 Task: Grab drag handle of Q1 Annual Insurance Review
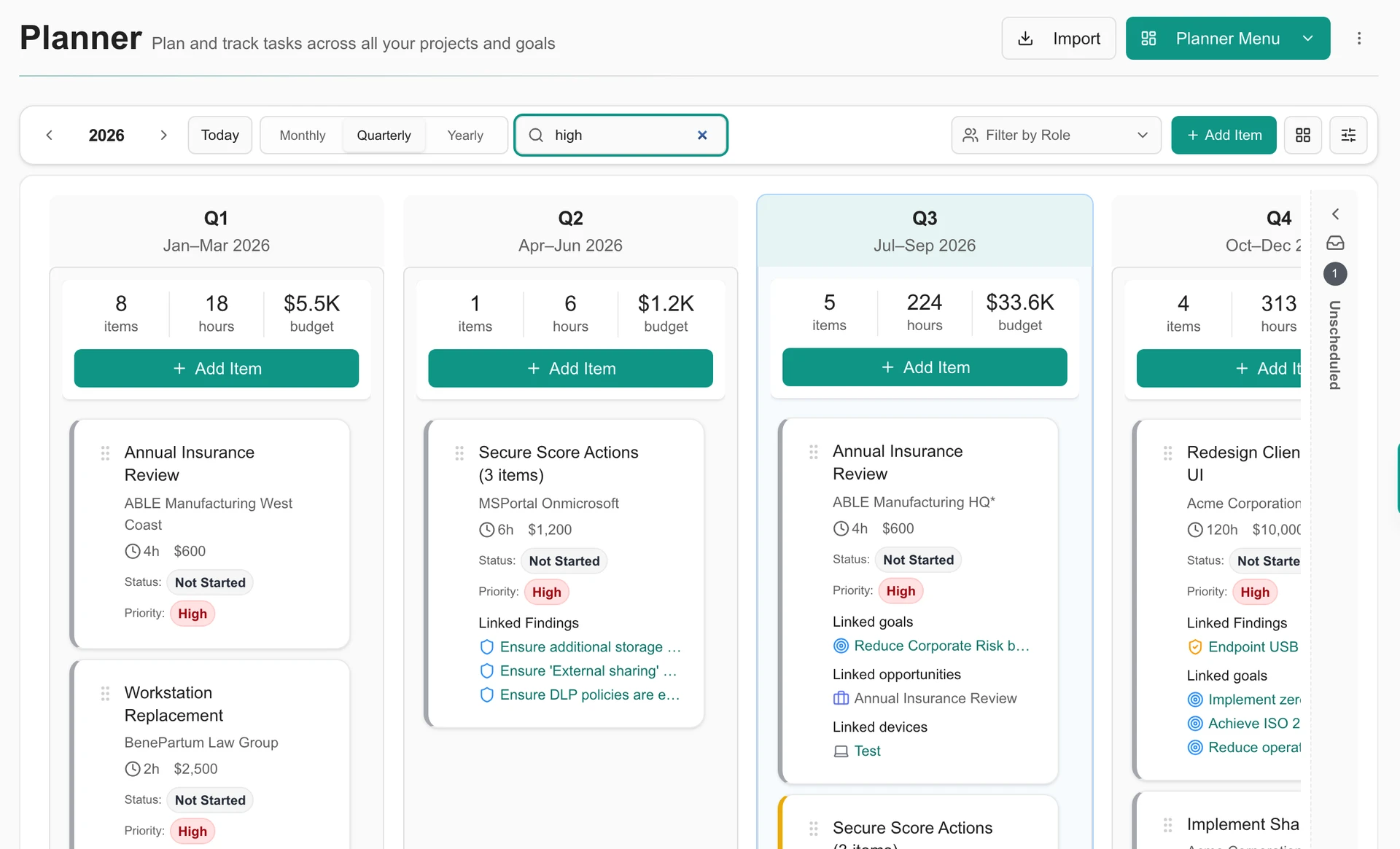point(105,453)
